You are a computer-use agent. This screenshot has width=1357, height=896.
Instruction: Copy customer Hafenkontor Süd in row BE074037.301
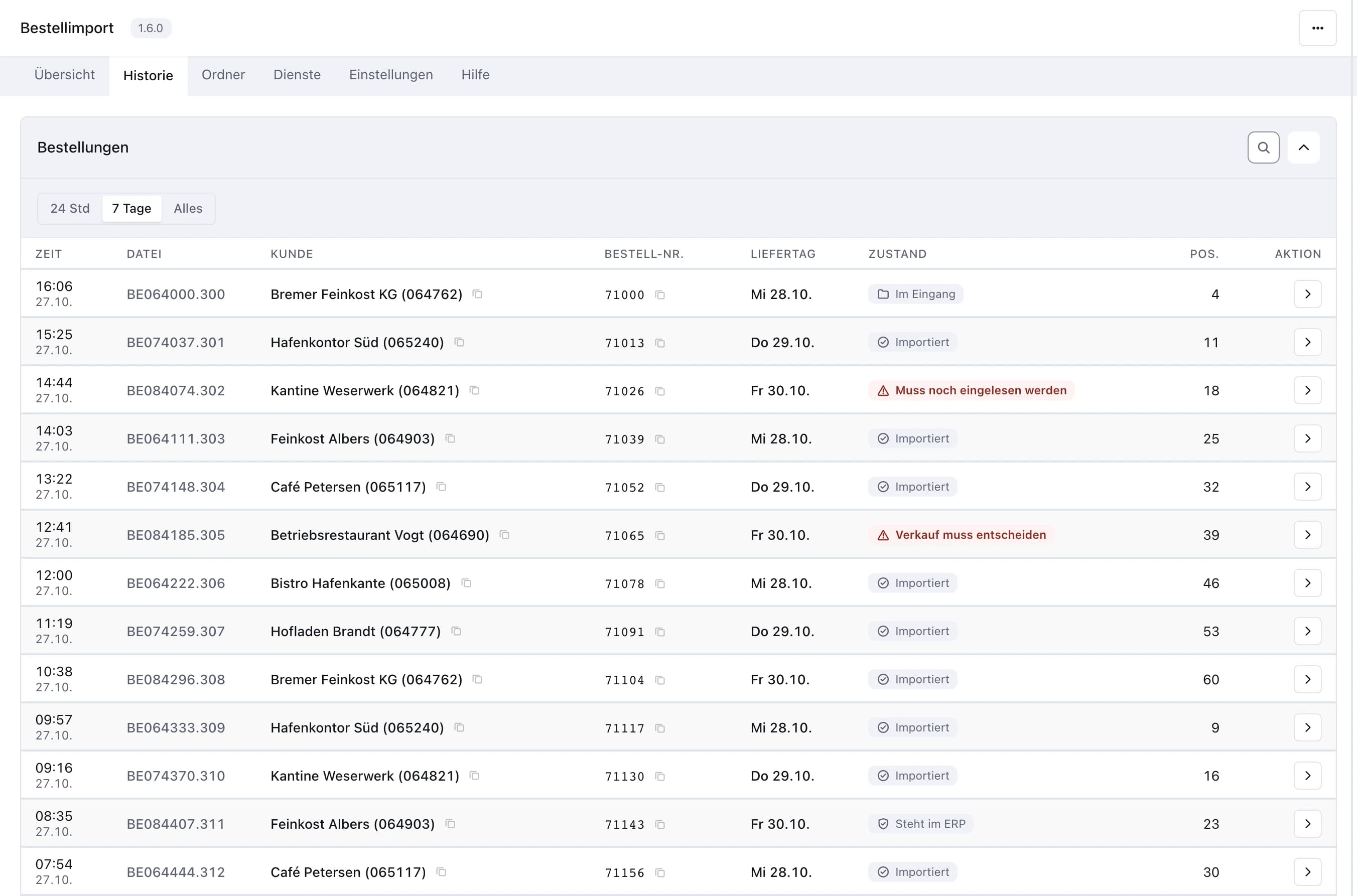[459, 342]
